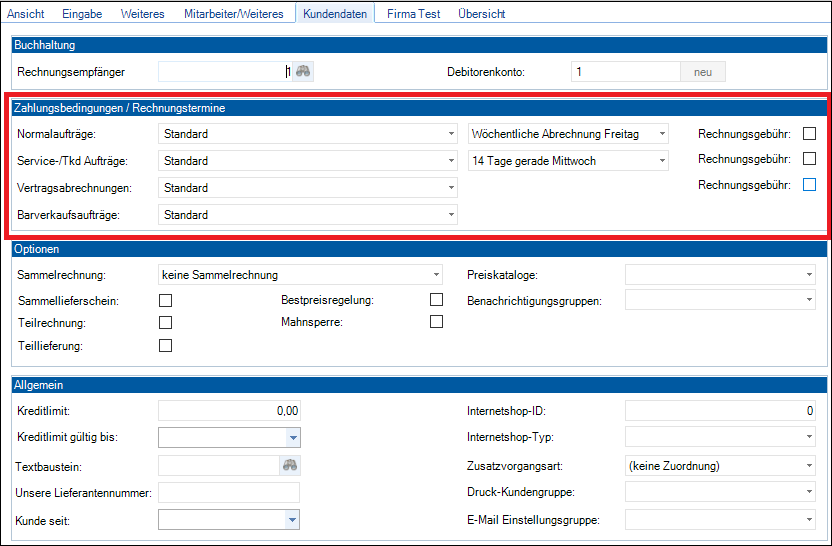
Task: Click binoculars icon beside Textbaustein field
Action: tap(290, 465)
